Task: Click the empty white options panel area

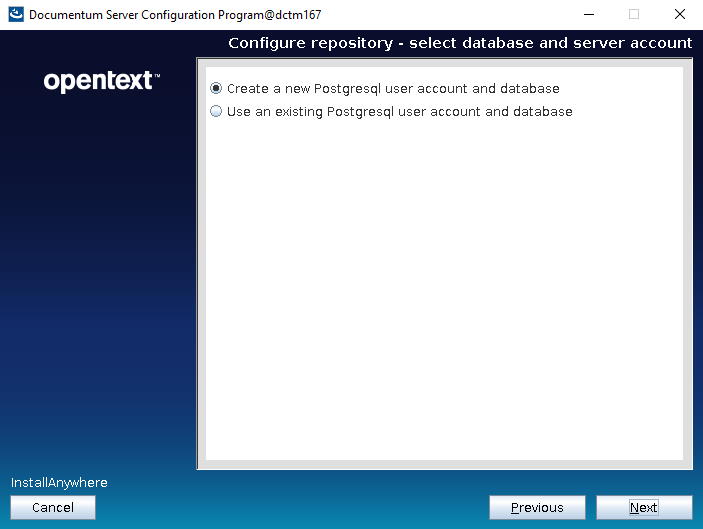Action: 444,300
